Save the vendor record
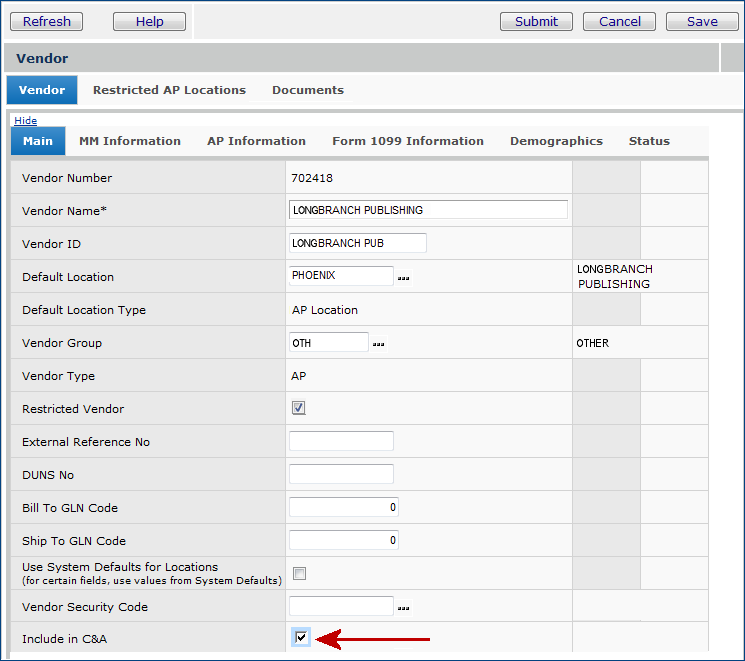745x661 pixels. coord(702,21)
